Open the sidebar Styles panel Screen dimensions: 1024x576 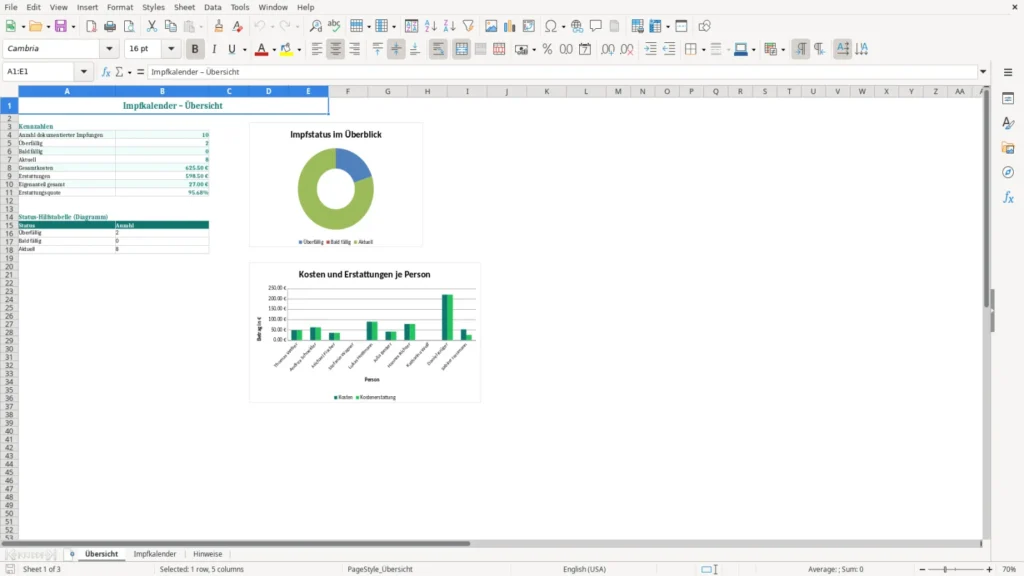coord(1008,123)
